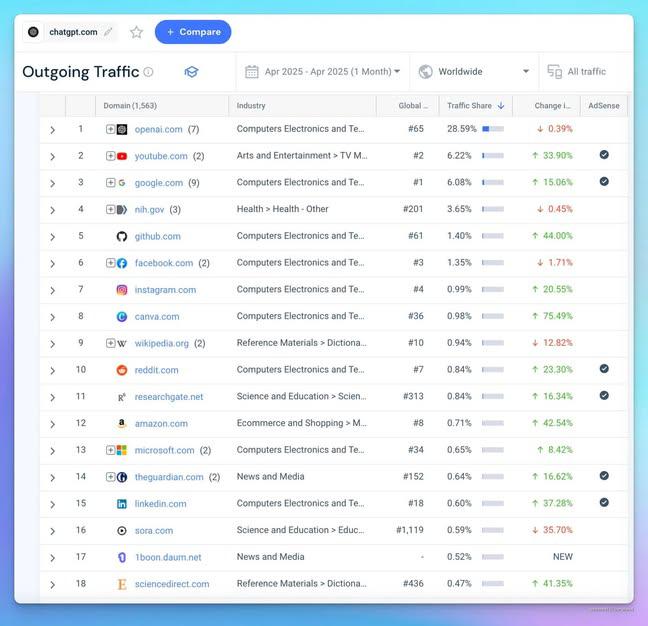The height and width of the screenshot is (626, 648).
Task: Expand the youtube.com subdomain group plus box
Action: pos(110,156)
